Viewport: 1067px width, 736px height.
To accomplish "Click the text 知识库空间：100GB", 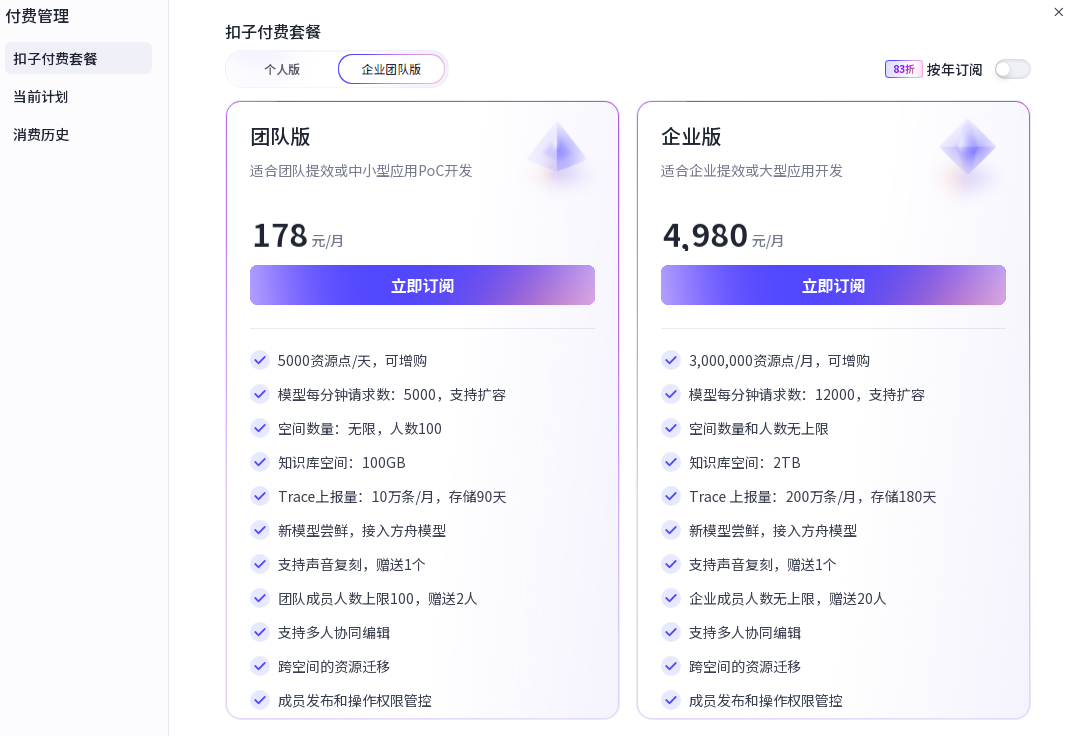I will coord(342,463).
